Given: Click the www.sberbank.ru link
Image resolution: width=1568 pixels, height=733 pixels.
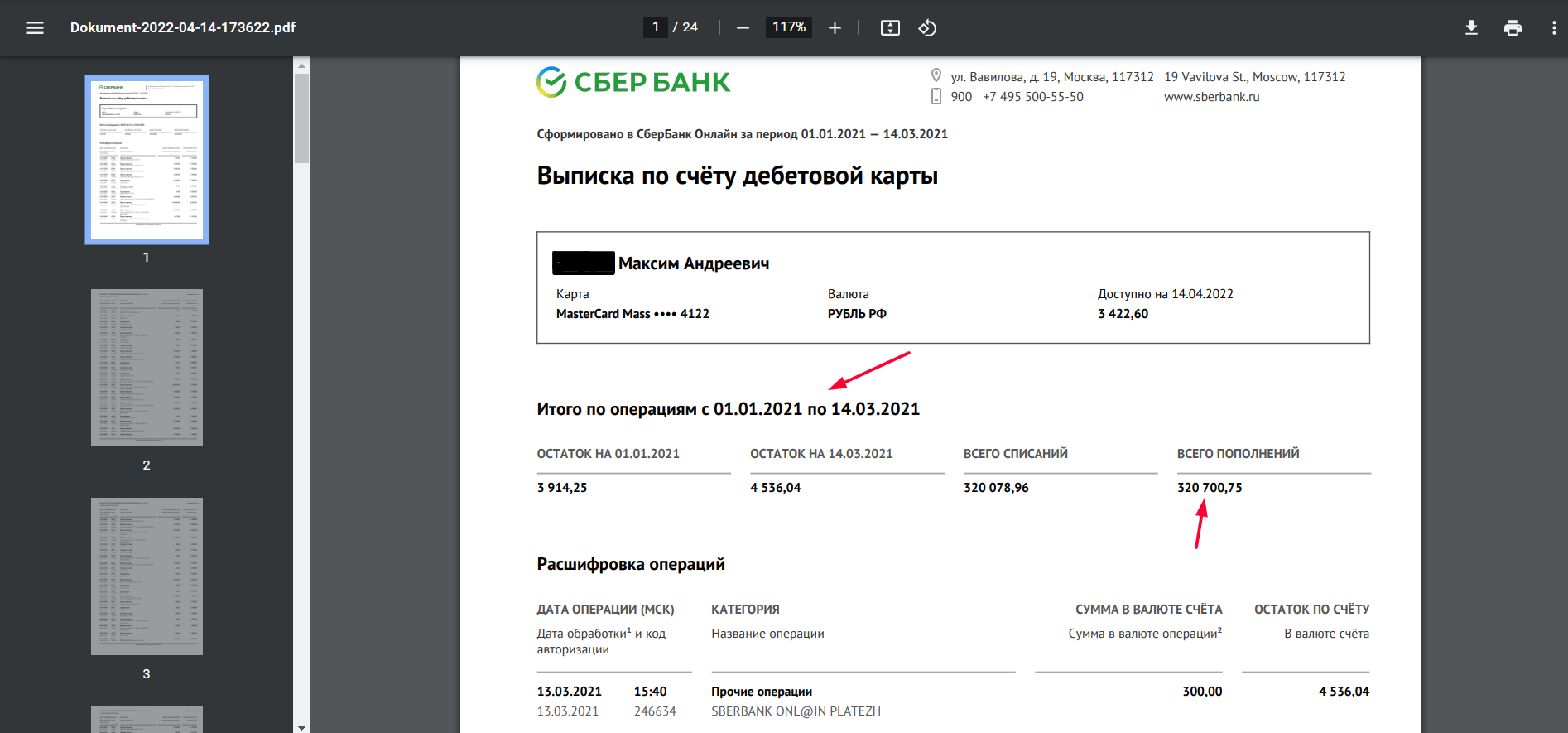Looking at the screenshot, I should [x=1211, y=97].
